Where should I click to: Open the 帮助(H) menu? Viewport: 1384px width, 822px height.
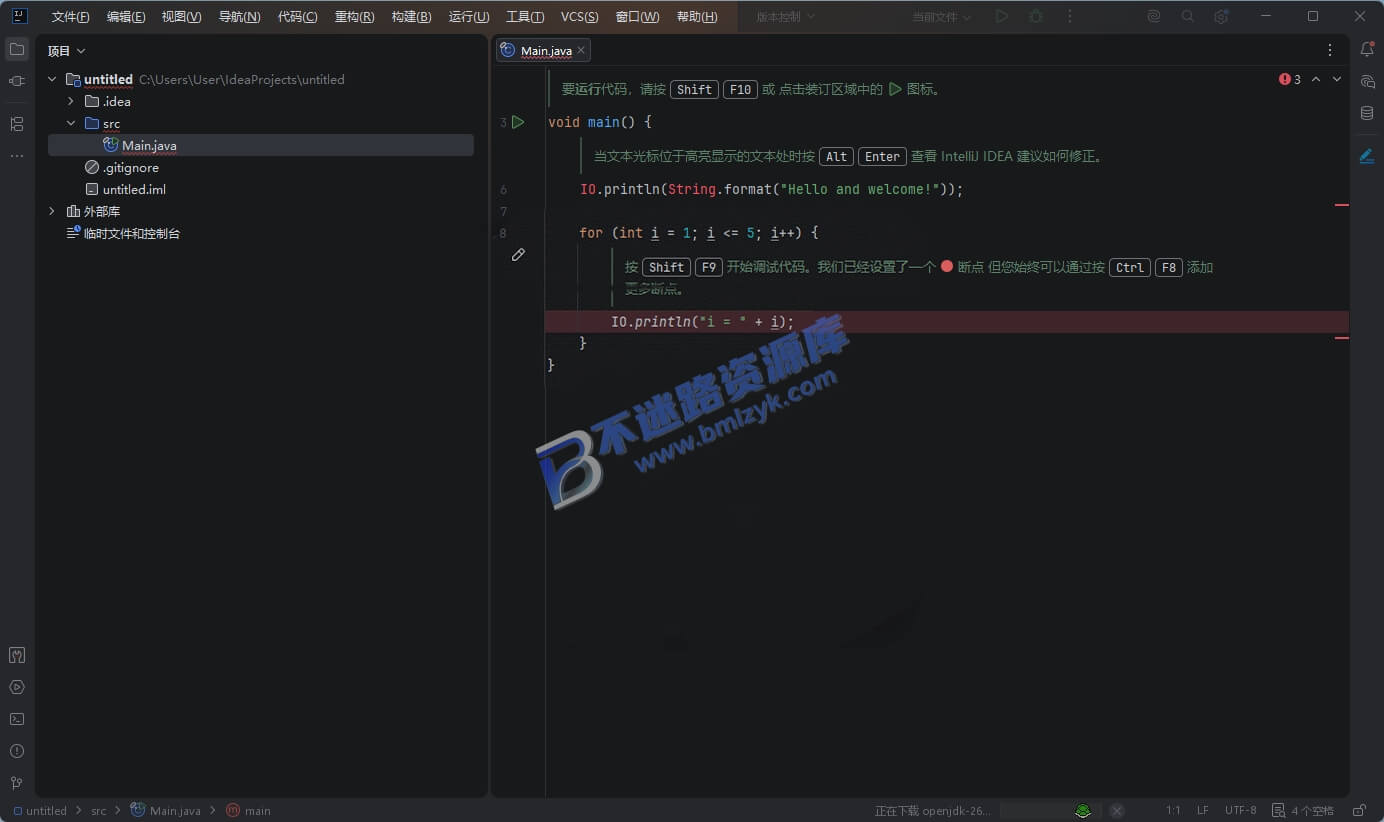[x=697, y=17]
